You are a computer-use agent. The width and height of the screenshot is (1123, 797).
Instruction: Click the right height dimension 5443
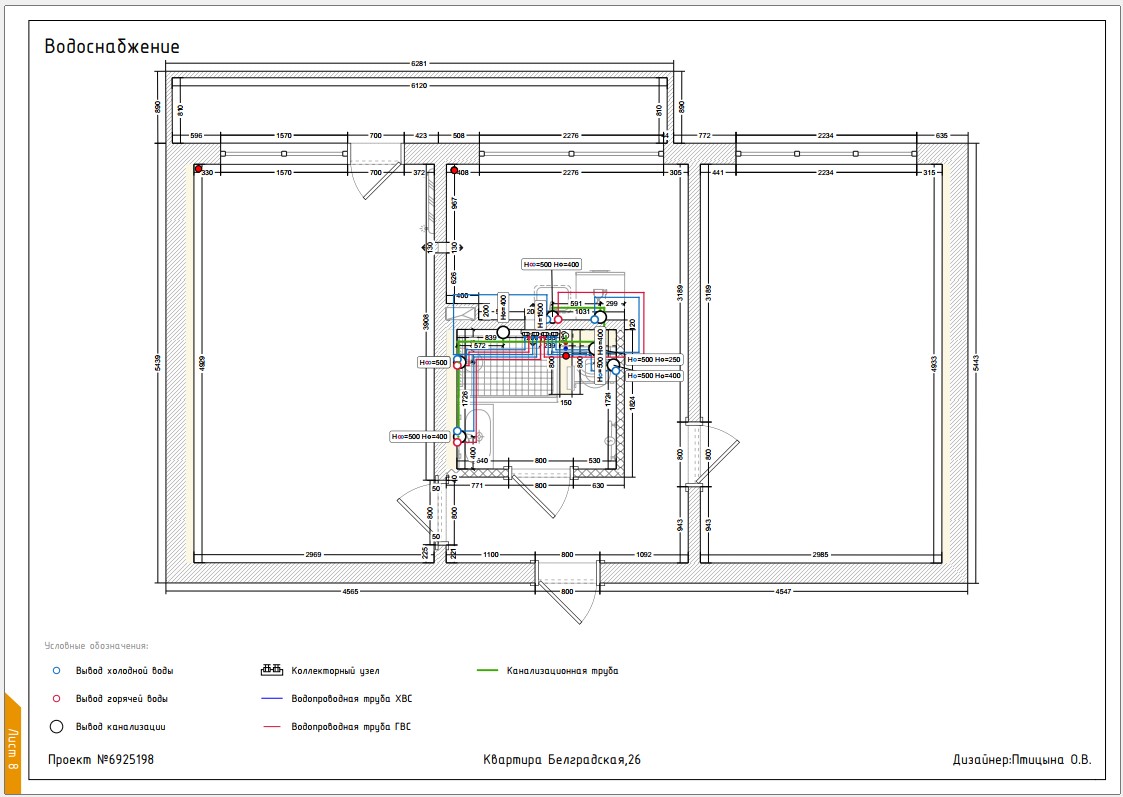click(975, 362)
